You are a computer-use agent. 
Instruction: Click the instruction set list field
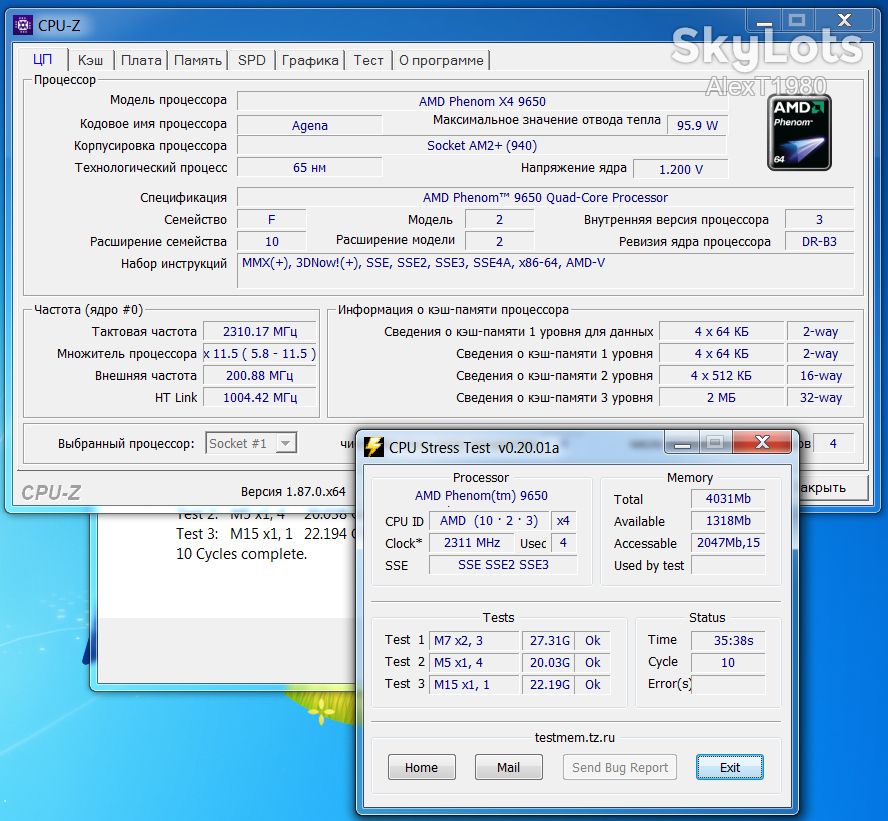pyautogui.click(x=545, y=271)
